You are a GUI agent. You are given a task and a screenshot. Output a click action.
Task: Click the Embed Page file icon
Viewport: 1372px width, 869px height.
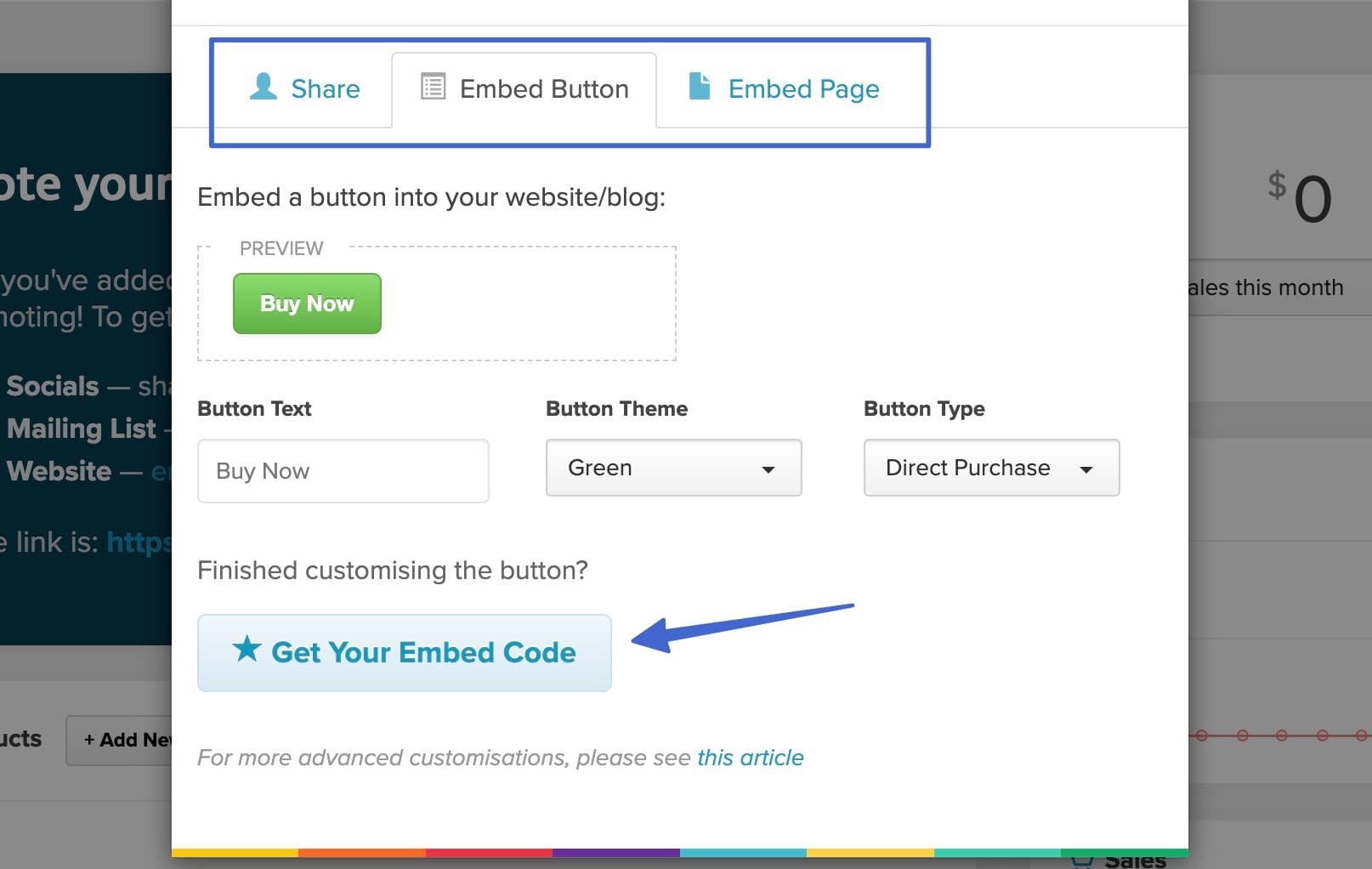tap(700, 87)
